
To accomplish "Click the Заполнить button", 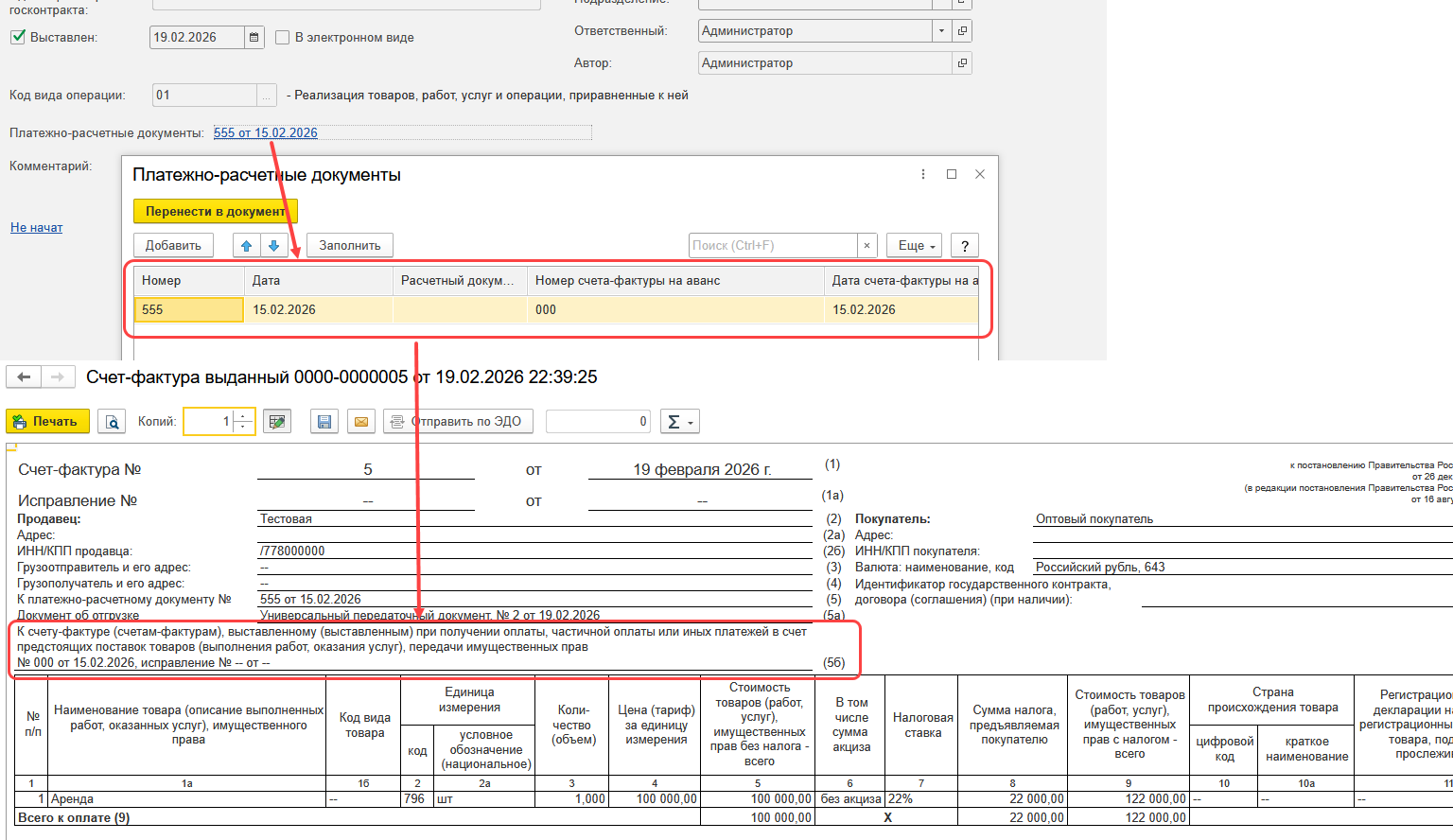I will pyautogui.click(x=350, y=245).
